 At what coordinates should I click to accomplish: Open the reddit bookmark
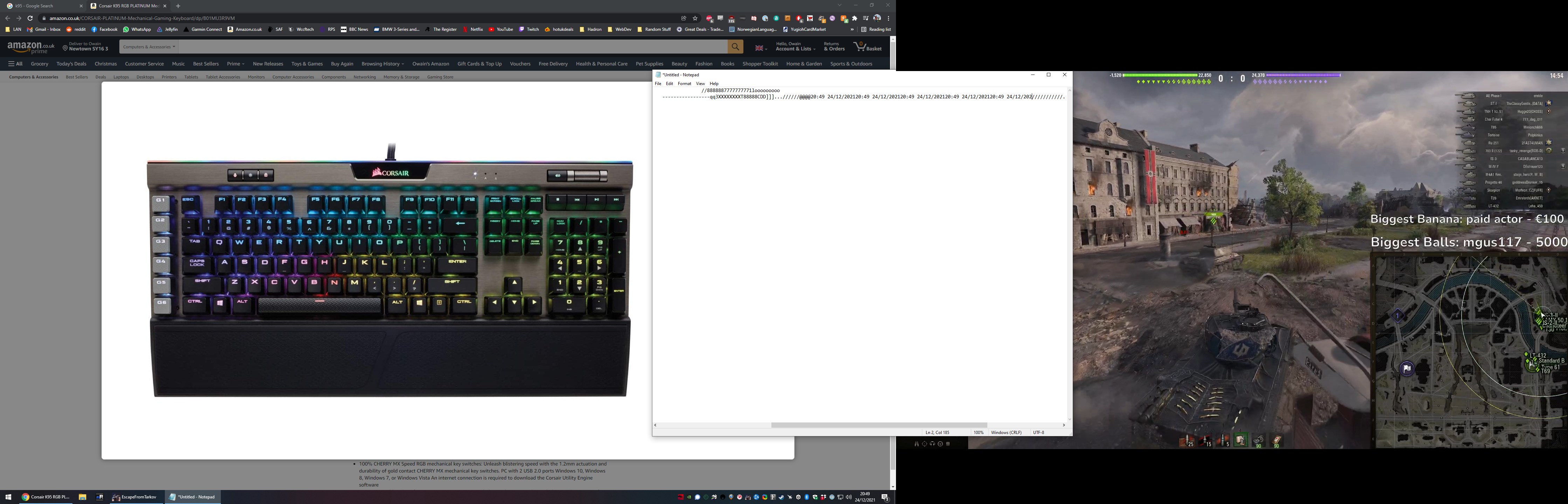(x=76, y=29)
